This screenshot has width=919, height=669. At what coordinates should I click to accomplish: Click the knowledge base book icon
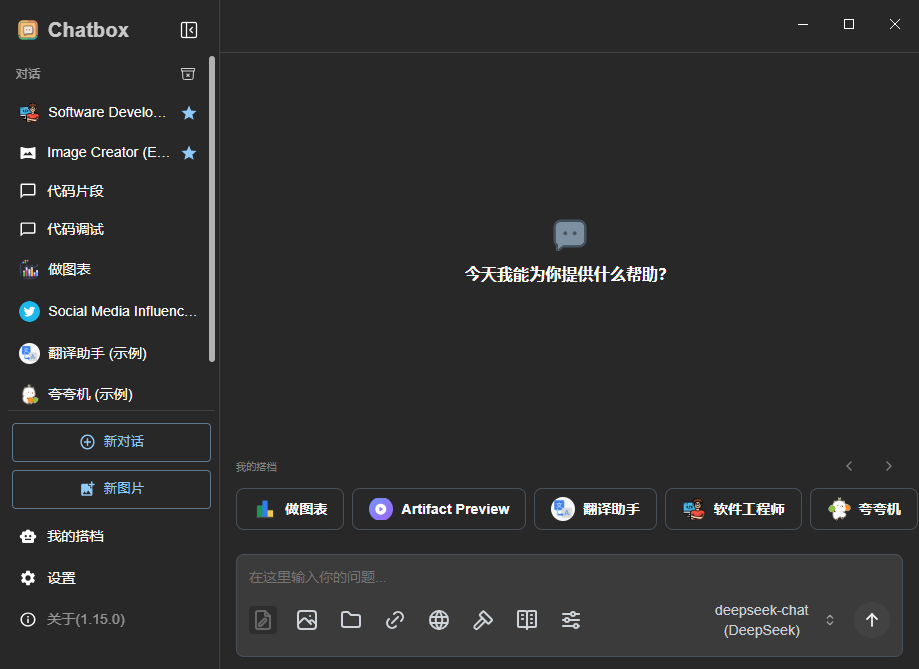coord(527,620)
